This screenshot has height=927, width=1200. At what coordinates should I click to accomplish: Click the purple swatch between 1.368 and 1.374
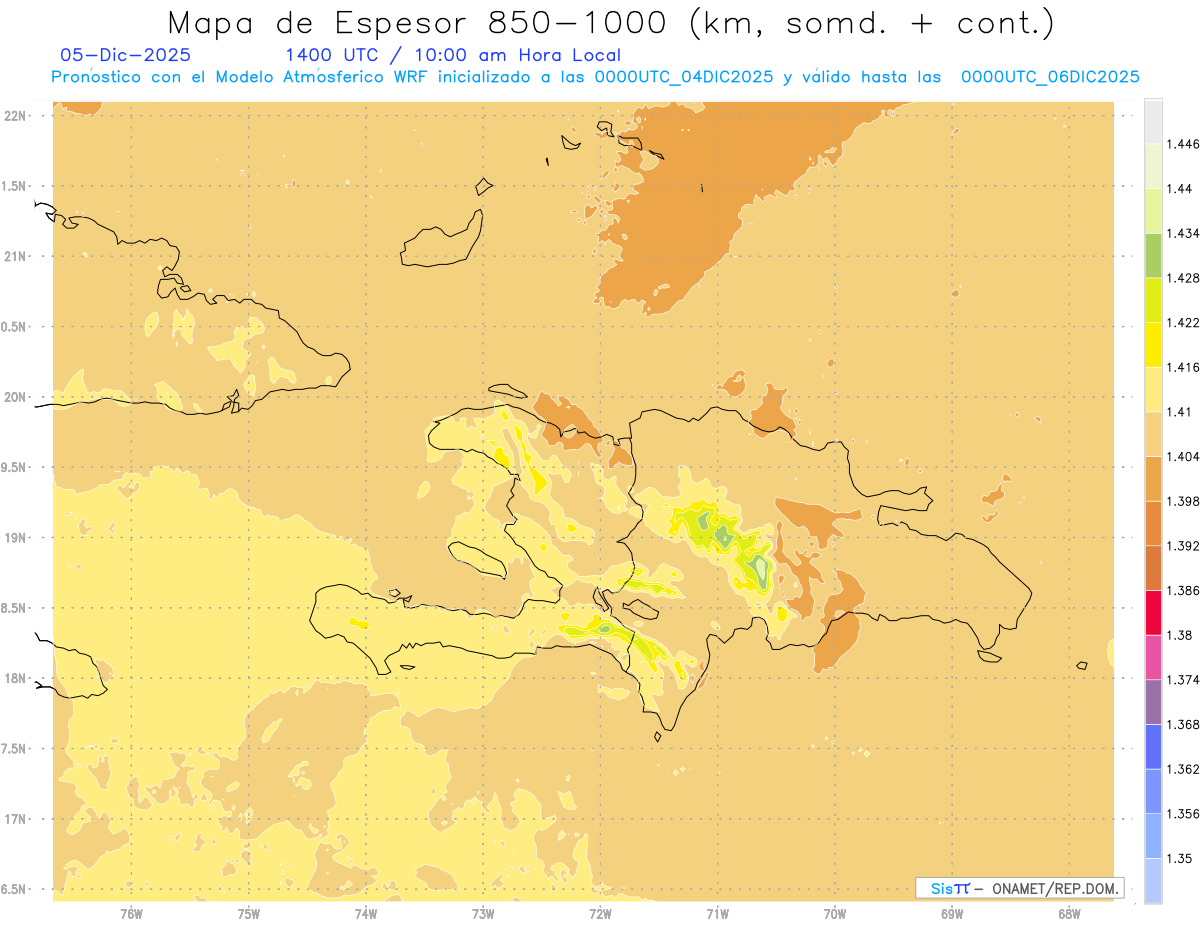[1153, 701]
